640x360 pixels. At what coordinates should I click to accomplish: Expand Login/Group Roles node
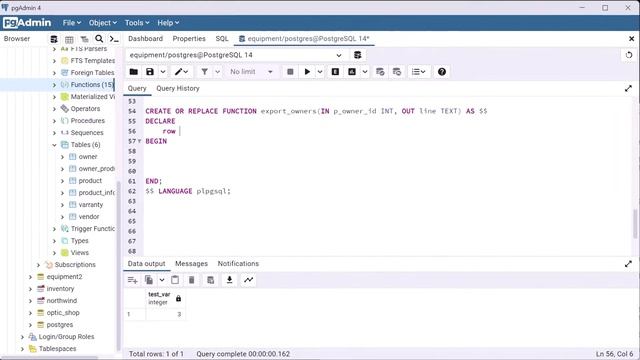coord(22,337)
